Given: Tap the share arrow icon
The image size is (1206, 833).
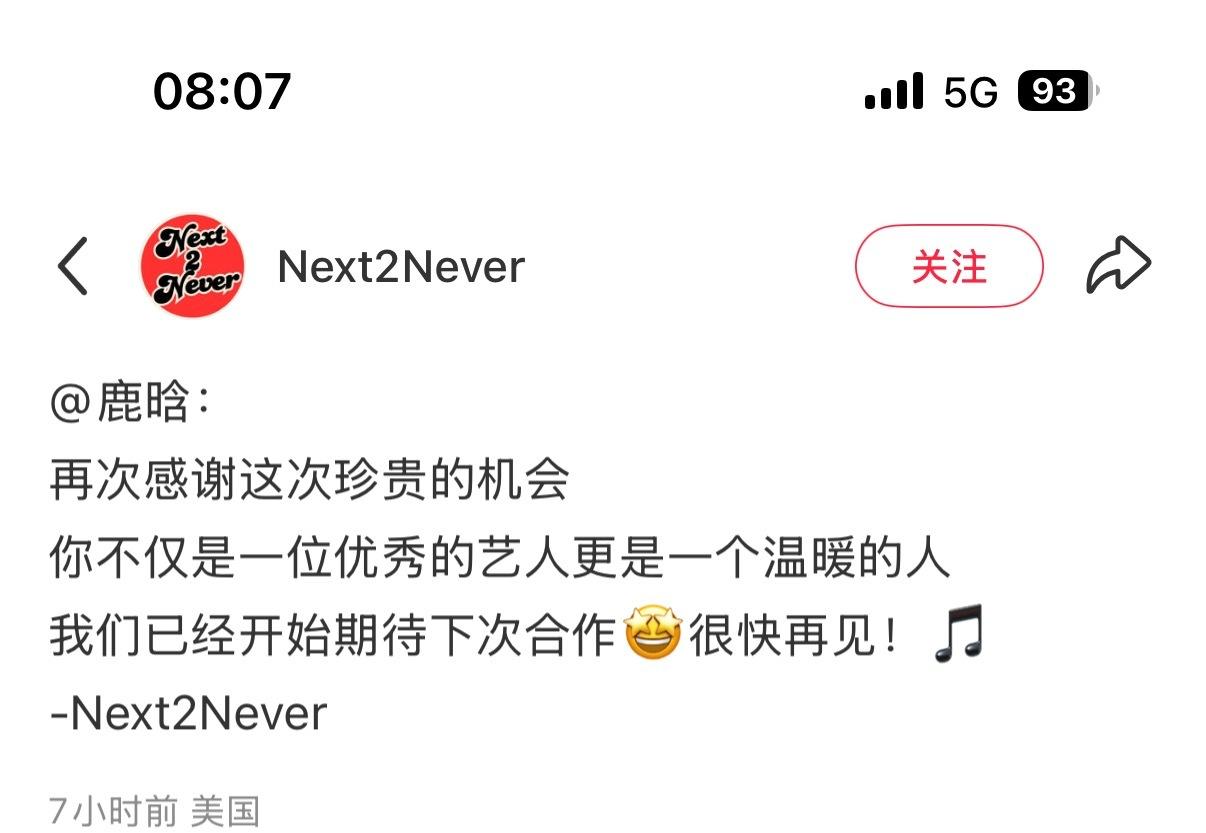Looking at the screenshot, I should tap(1119, 265).
